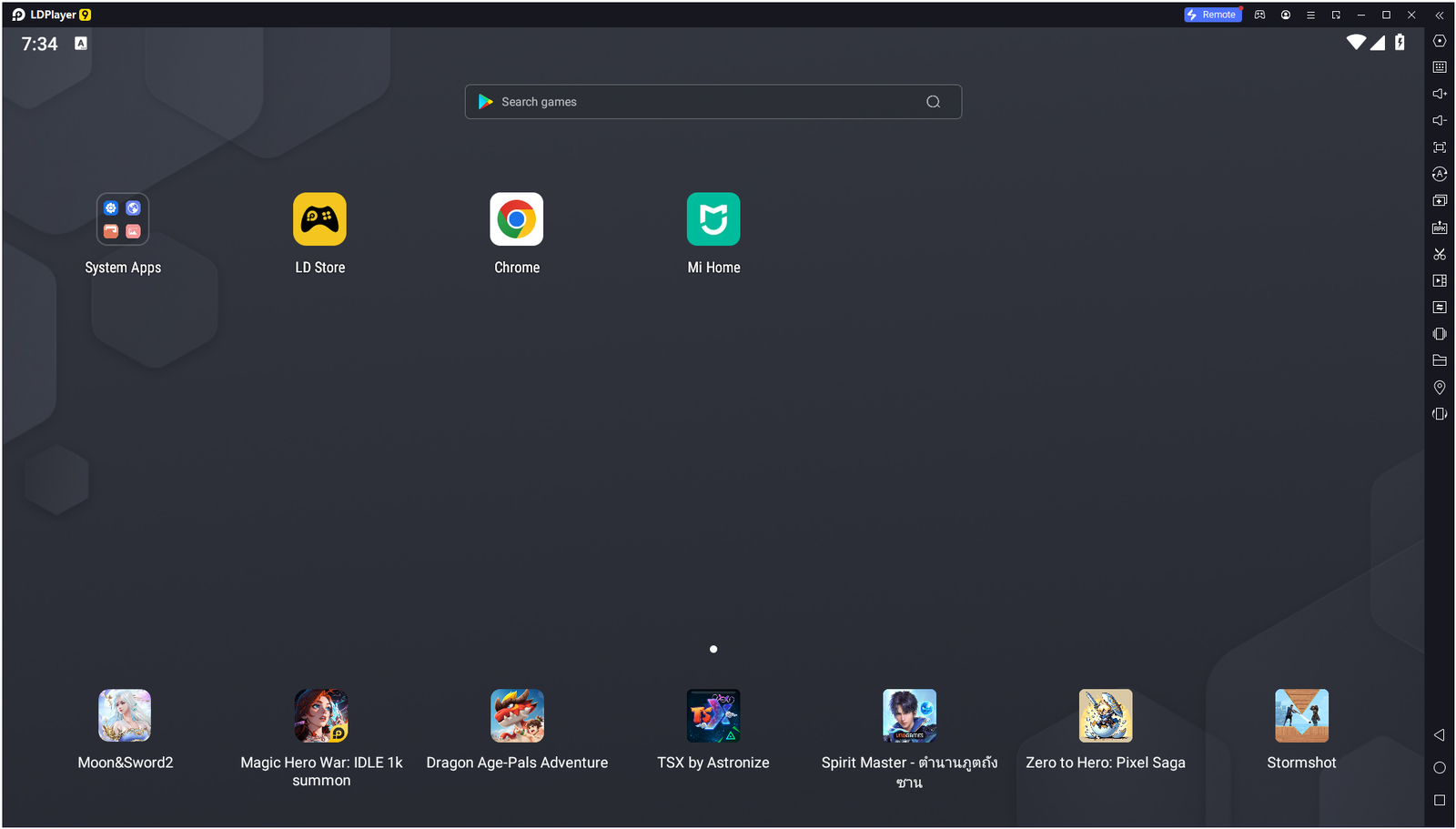Click the 'System Apps' label text
The width and height of the screenshot is (1456, 829).
tap(123, 268)
